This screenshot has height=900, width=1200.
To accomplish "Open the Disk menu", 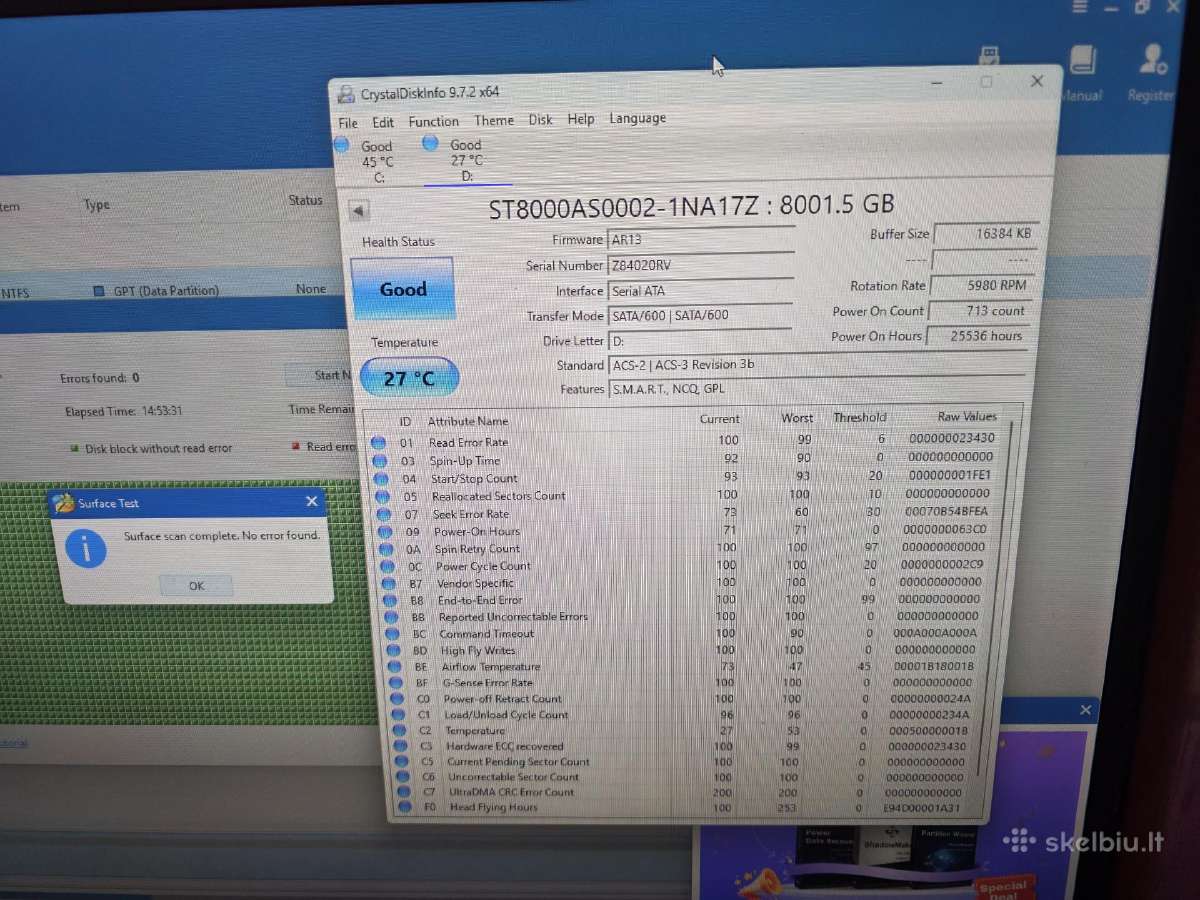I will [541, 119].
